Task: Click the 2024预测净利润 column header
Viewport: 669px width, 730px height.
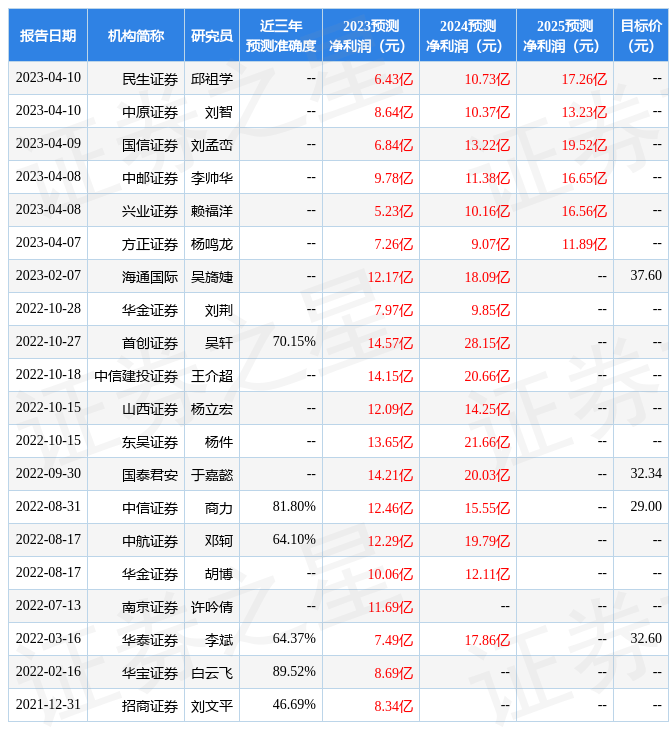Action: click(468, 35)
